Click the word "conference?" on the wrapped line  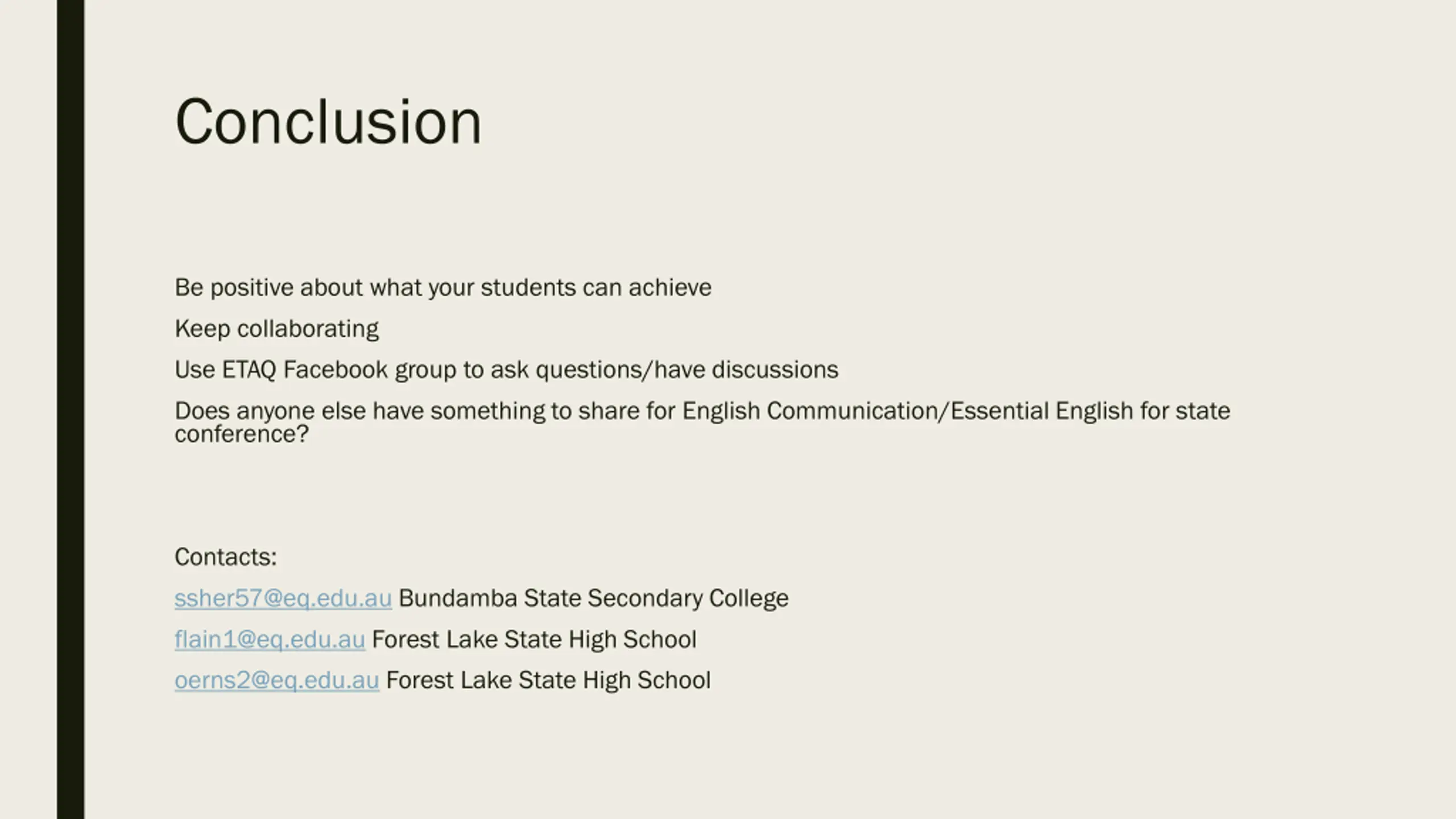(x=241, y=435)
